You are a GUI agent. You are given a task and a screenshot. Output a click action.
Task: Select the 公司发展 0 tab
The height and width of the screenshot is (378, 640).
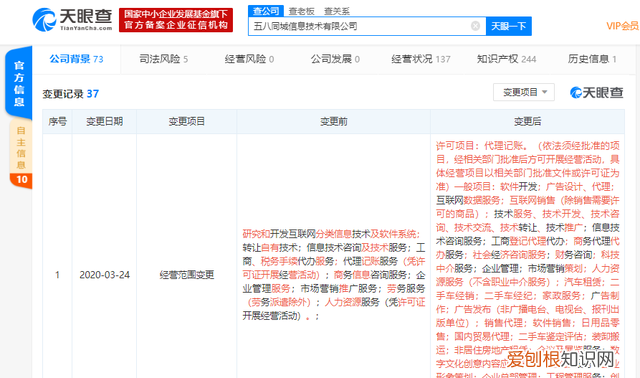[x=335, y=59]
